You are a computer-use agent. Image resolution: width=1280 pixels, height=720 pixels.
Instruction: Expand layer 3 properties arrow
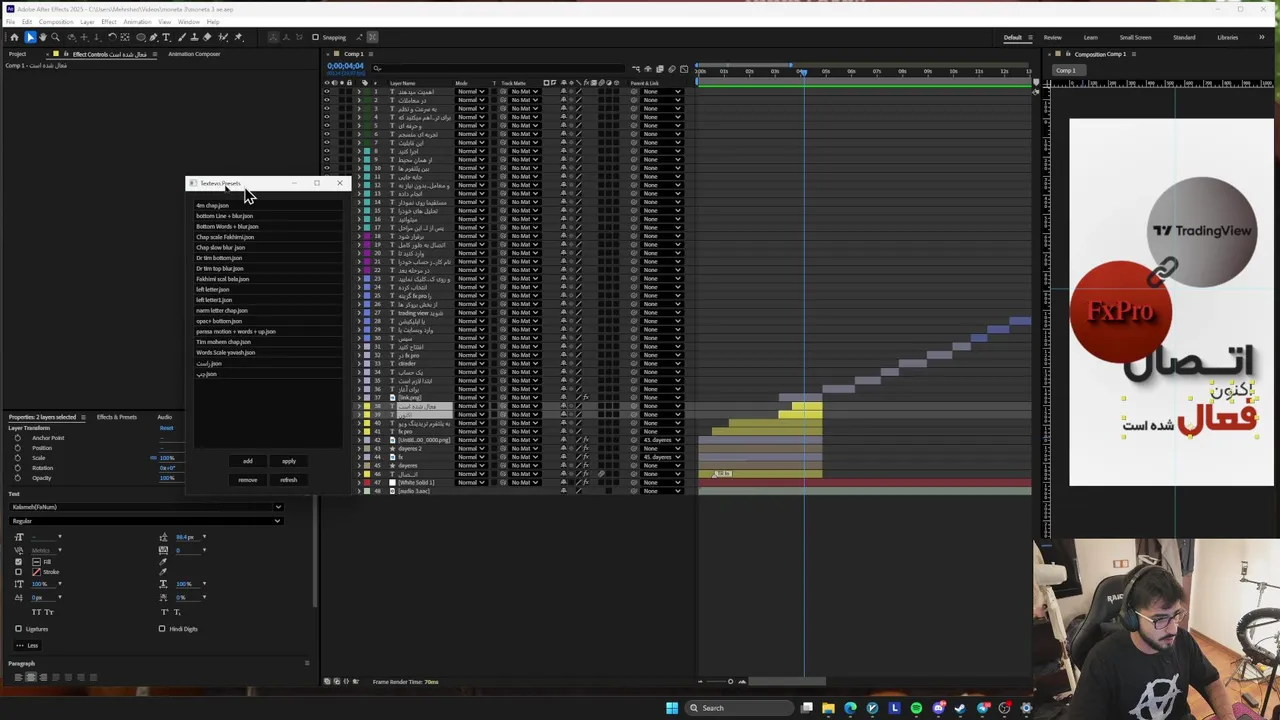359,109
